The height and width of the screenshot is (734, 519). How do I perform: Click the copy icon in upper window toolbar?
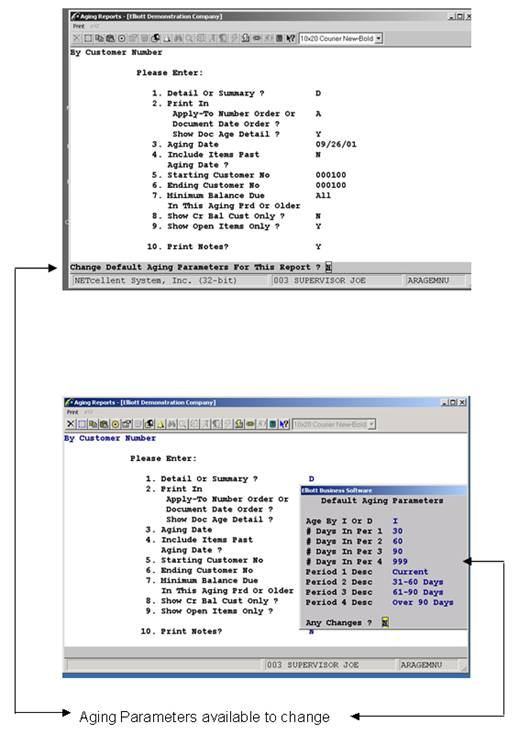coord(99,38)
